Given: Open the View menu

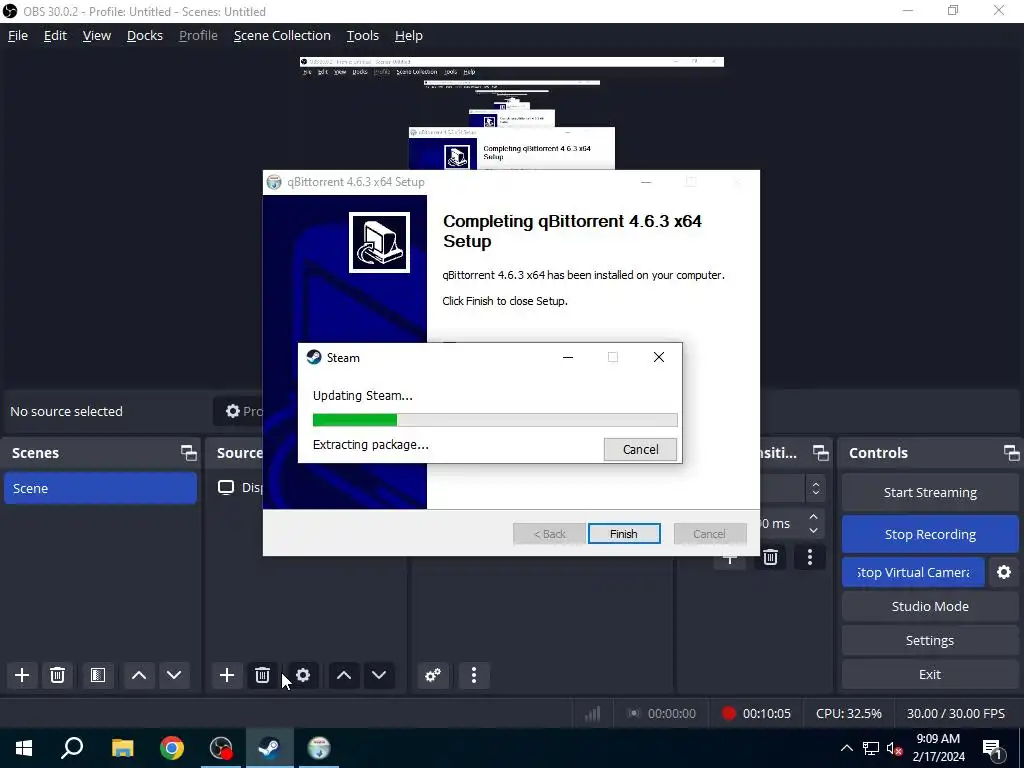Looking at the screenshot, I should point(97,35).
